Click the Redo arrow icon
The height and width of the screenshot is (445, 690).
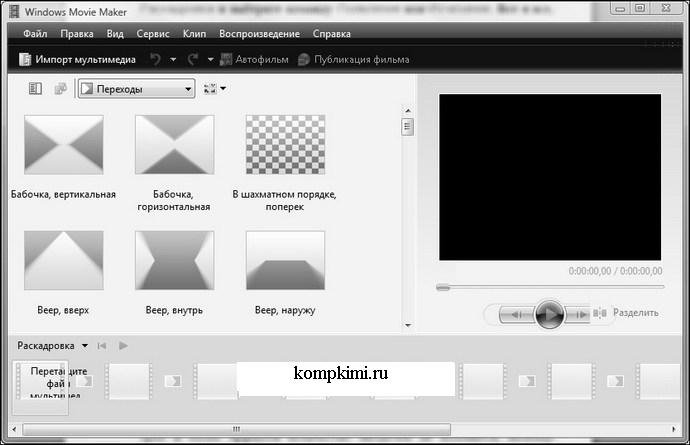[193, 59]
